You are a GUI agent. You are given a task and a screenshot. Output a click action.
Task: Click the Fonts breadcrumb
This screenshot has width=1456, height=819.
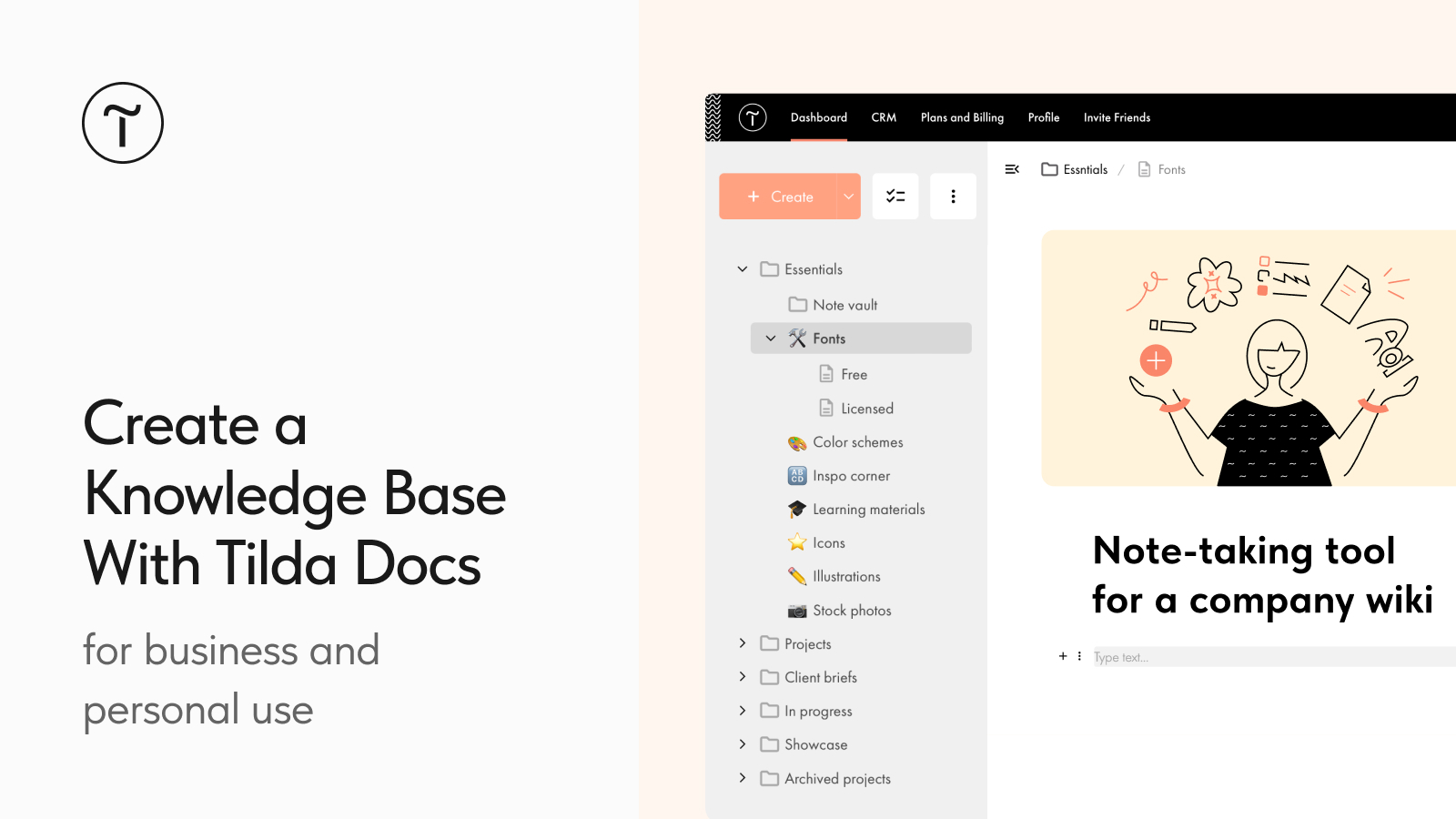coord(1162,169)
